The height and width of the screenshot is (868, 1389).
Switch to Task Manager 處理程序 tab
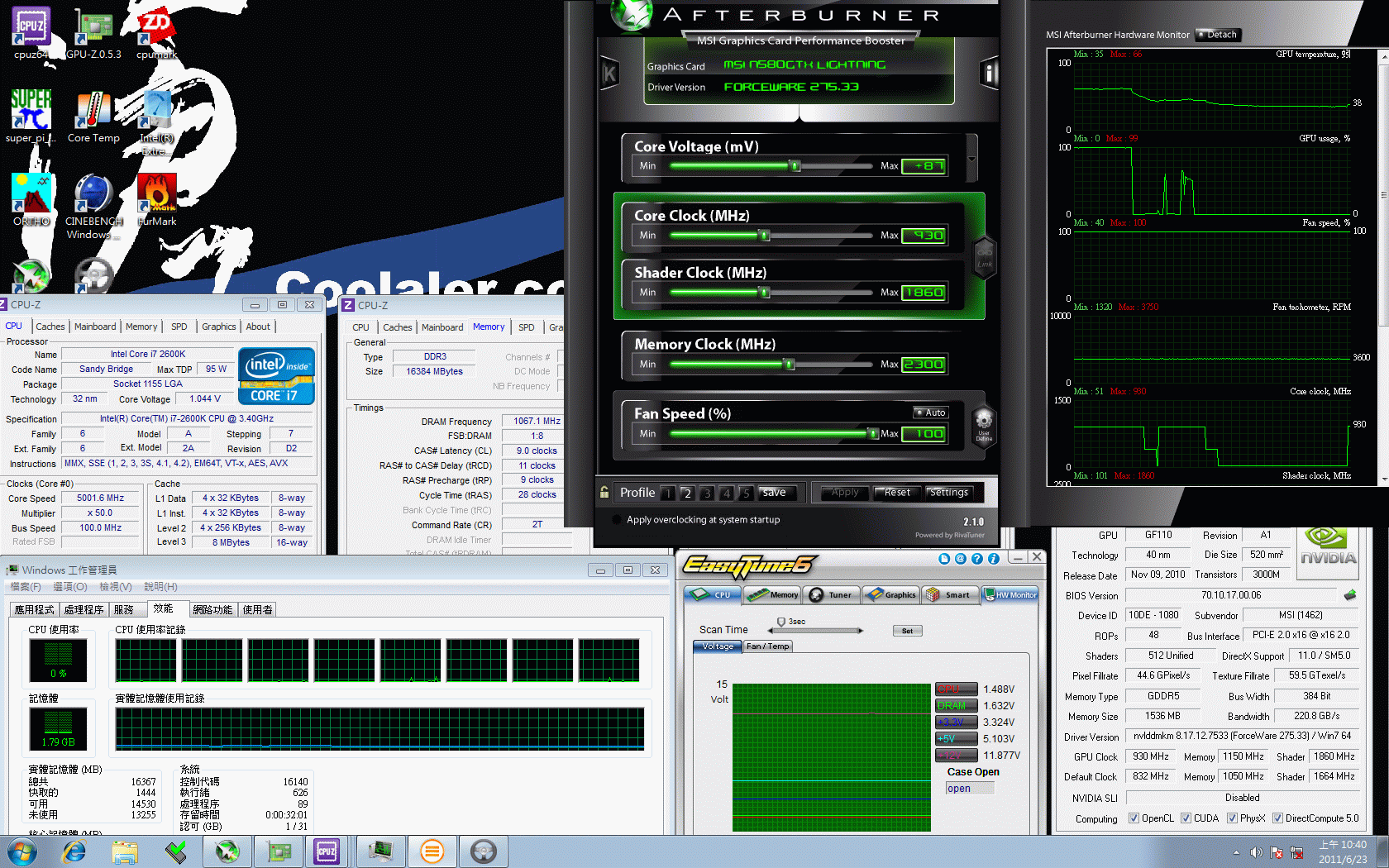(x=84, y=609)
